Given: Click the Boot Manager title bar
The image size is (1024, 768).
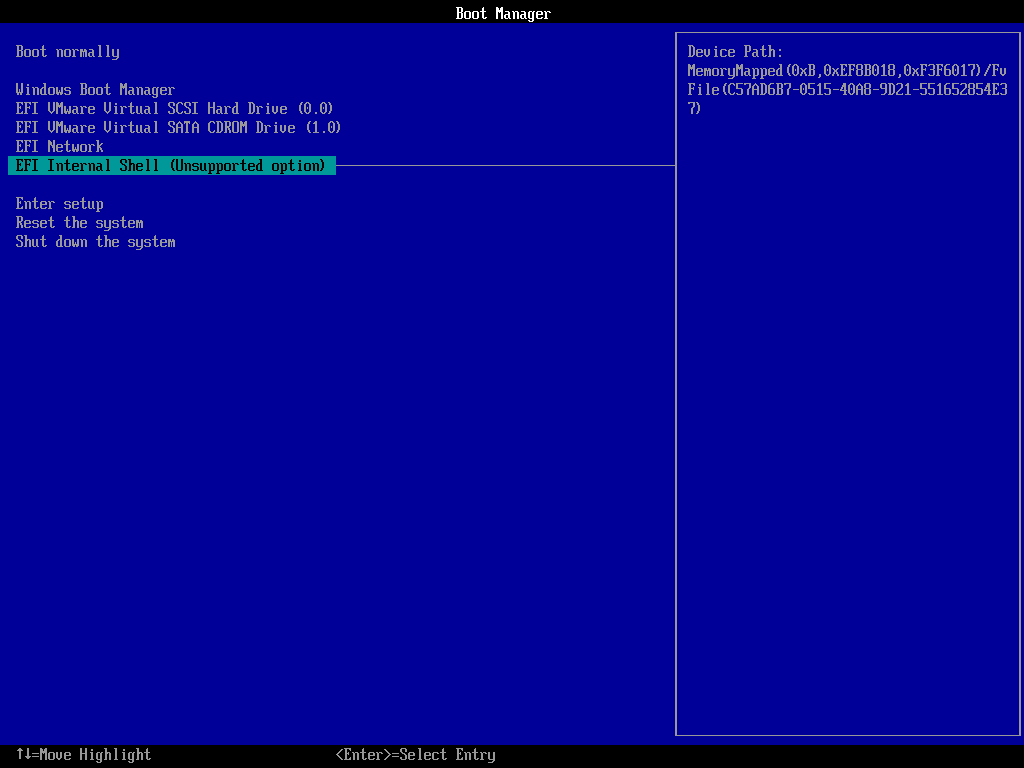Looking at the screenshot, I should coord(503,13).
